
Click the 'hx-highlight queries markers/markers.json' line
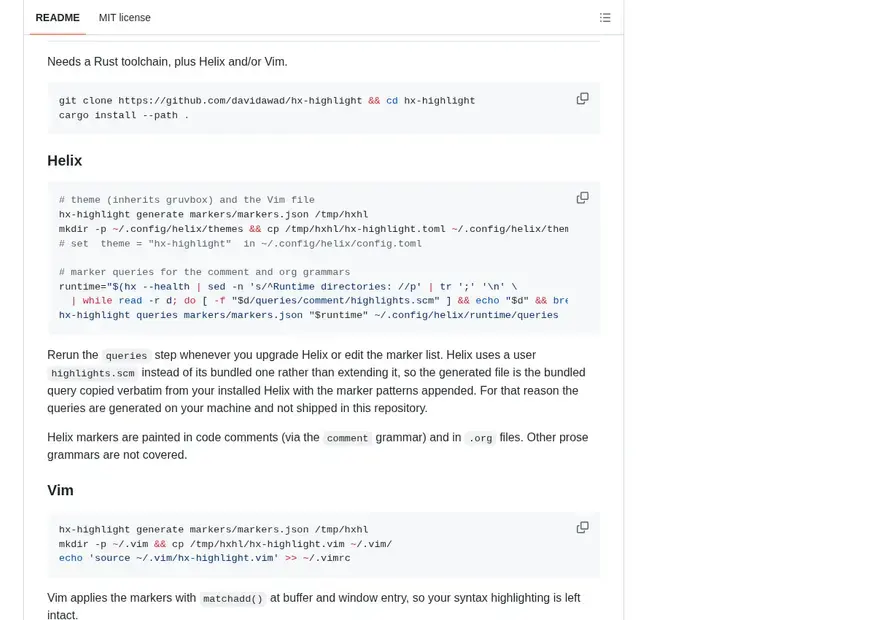(x=309, y=315)
